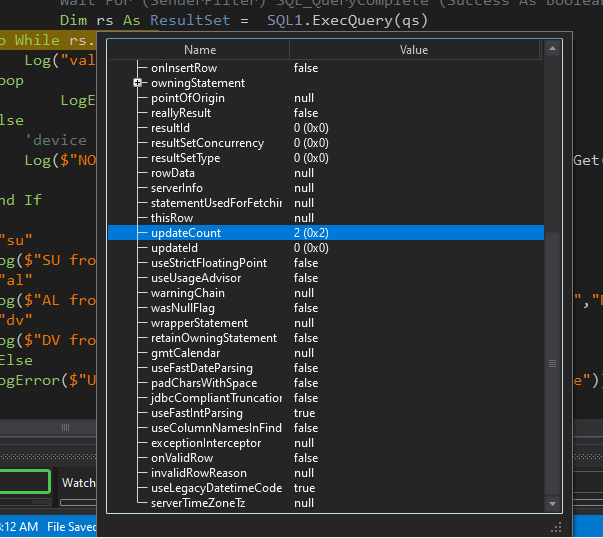This screenshot has height=538, width=603.
Task: Click the clock time in the status bar
Action: tap(19, 526)
